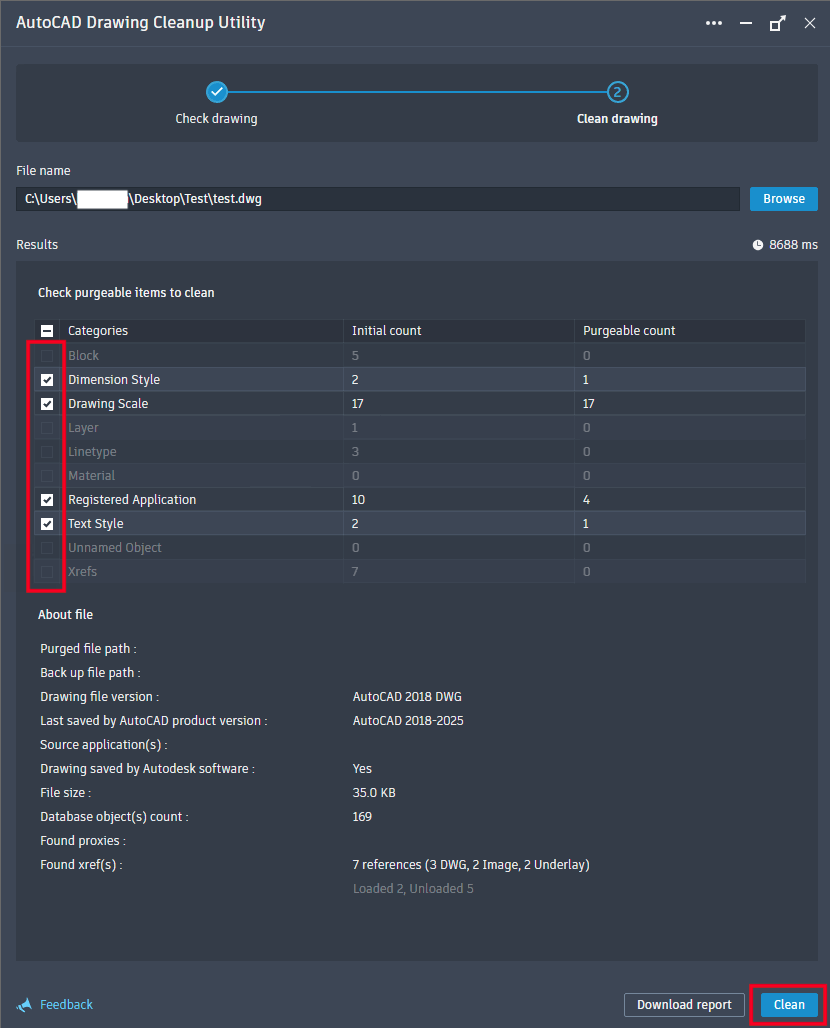The height and width of the screenshot is (1028, 830).
Task: Select the Clean drawing step label
Action: pos(617,119)
